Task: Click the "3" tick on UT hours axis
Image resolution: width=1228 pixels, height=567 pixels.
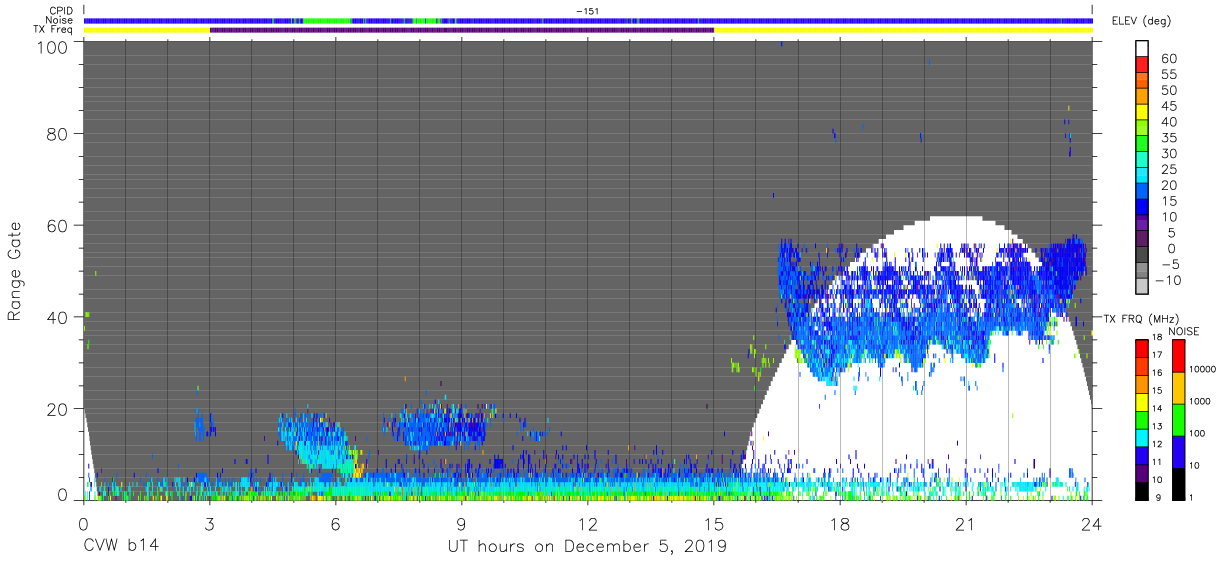Action: click(x=210, y=523)
